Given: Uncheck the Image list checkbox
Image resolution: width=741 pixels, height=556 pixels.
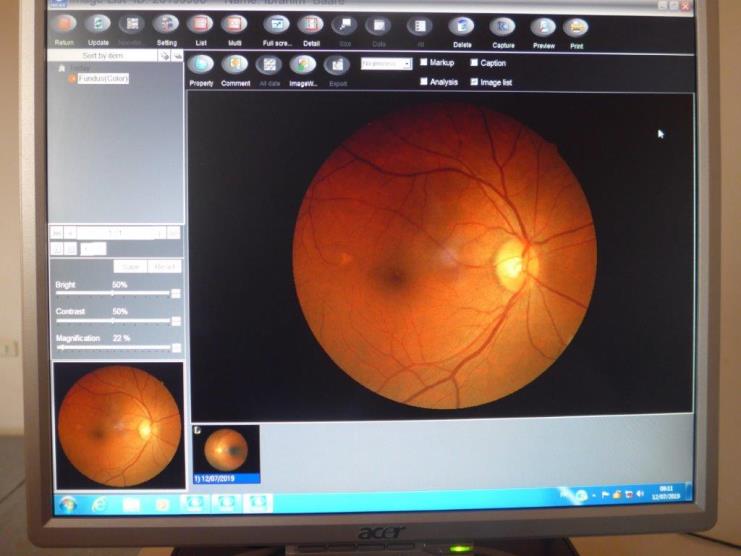Looking at the screenshot, I should [474, 82].
